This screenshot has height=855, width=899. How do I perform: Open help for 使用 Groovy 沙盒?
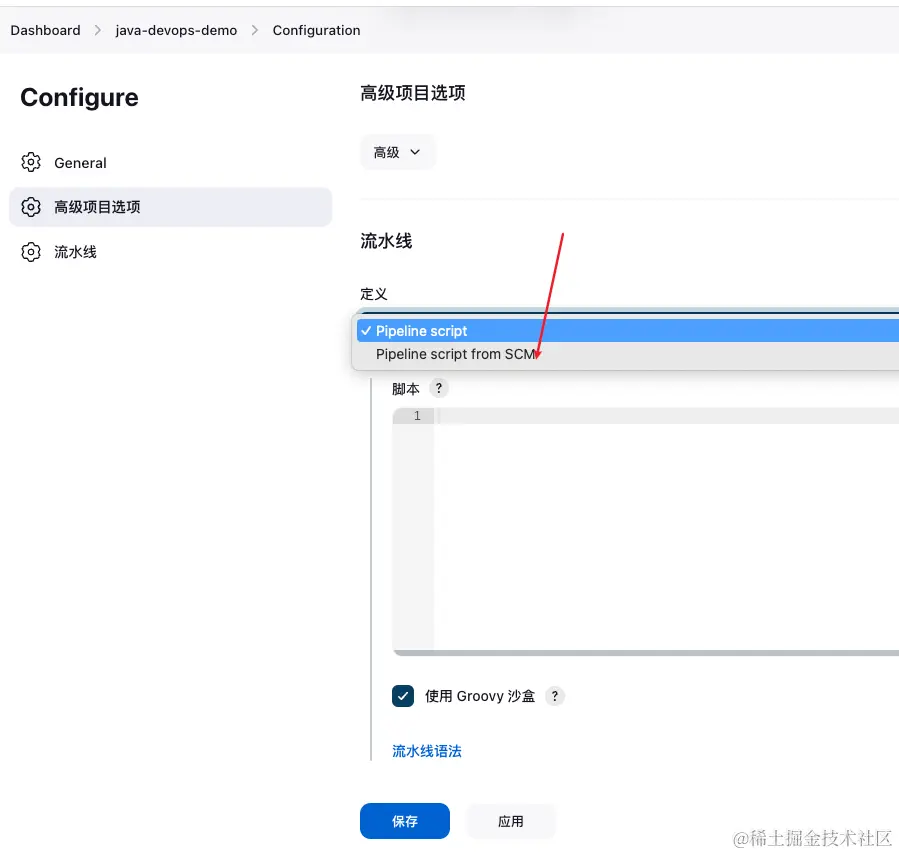(554, 696)
